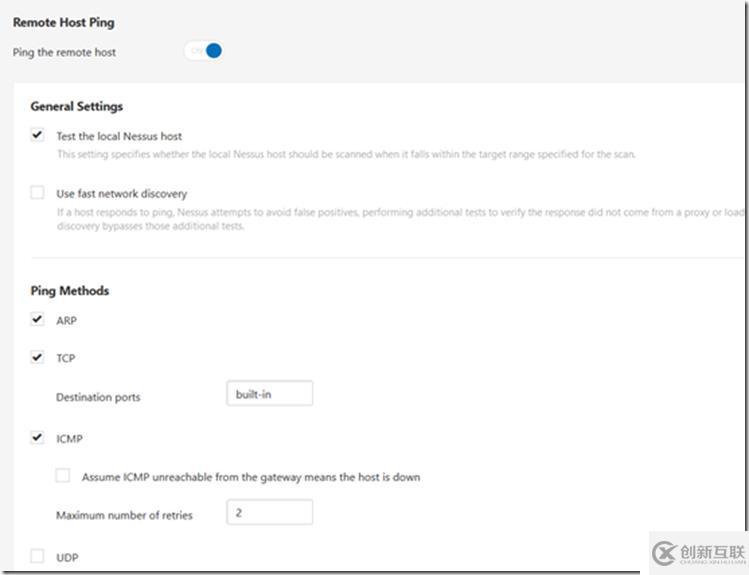Focus the Maximum number of retries field
The height and width of the screenshot is (575, 749).
pos(269,513)
